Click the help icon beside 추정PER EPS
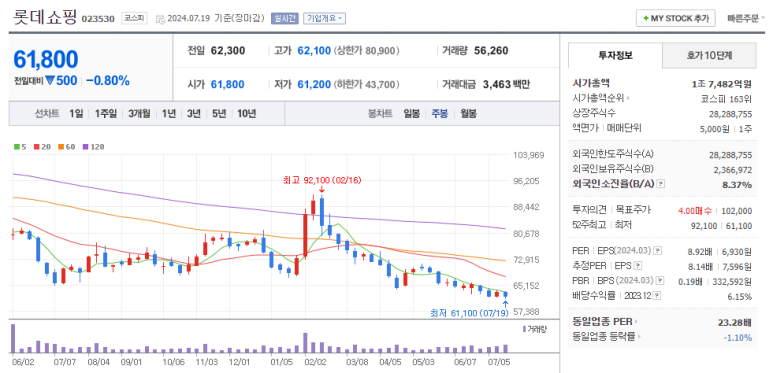The width and height of the screenshot is (773, 373). point(637,266)
